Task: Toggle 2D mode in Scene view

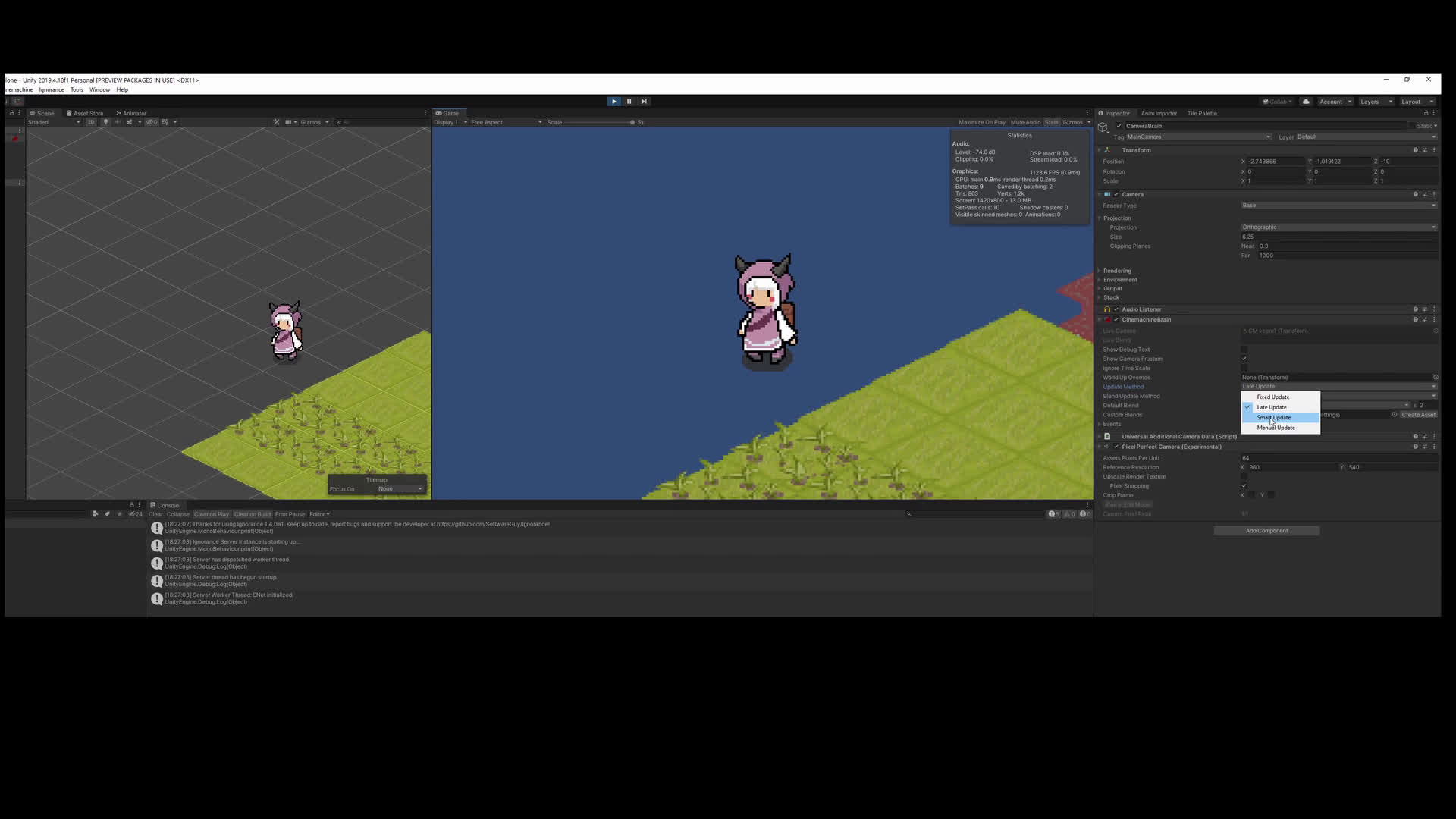Action: click(91, 122)
